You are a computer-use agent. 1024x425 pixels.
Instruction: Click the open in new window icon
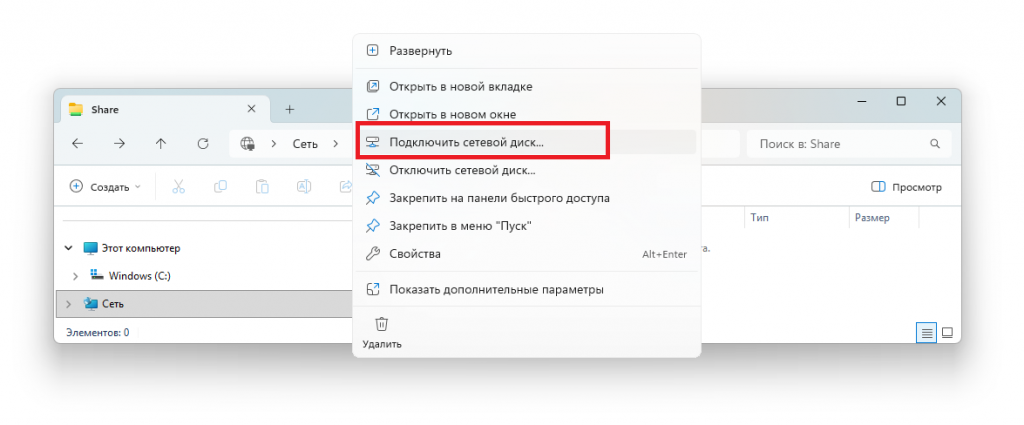(372, 114)
